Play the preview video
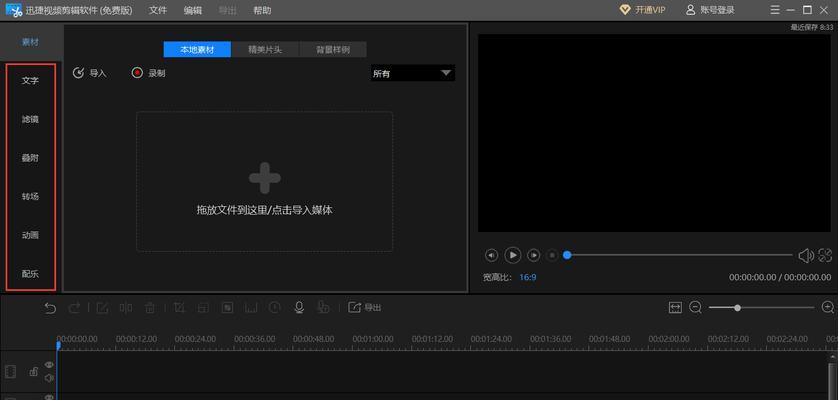The image size is (838, 400). pyautogui.click(x=513, y=256)
